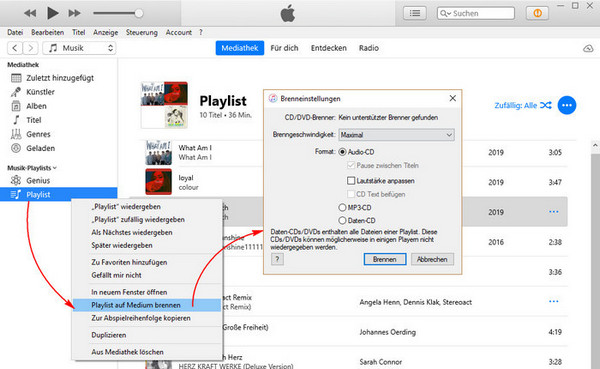Image resolution: width=600 pixels, height=369 pixels.
Task: Select Genres in the sidebar
Action: [x=38, y=134]
